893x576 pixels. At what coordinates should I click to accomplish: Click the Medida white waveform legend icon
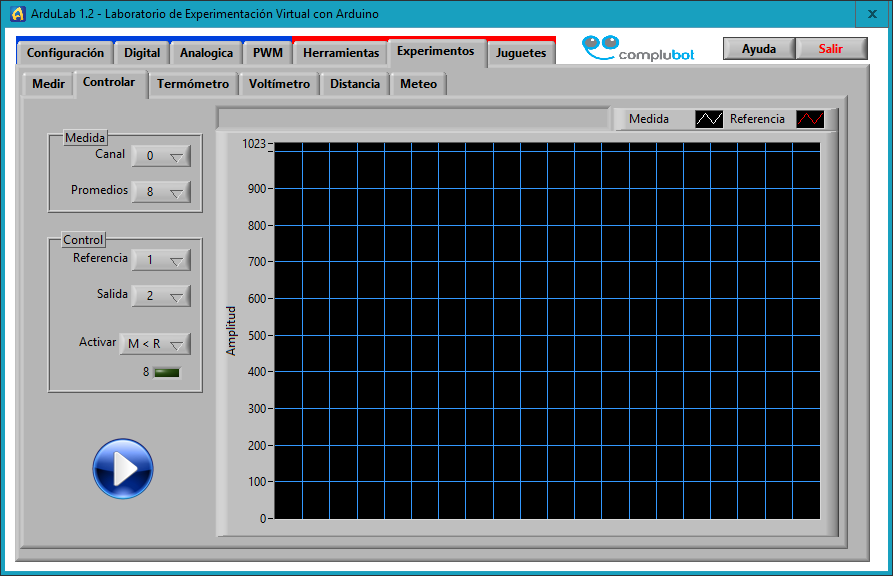click(708, 119)
